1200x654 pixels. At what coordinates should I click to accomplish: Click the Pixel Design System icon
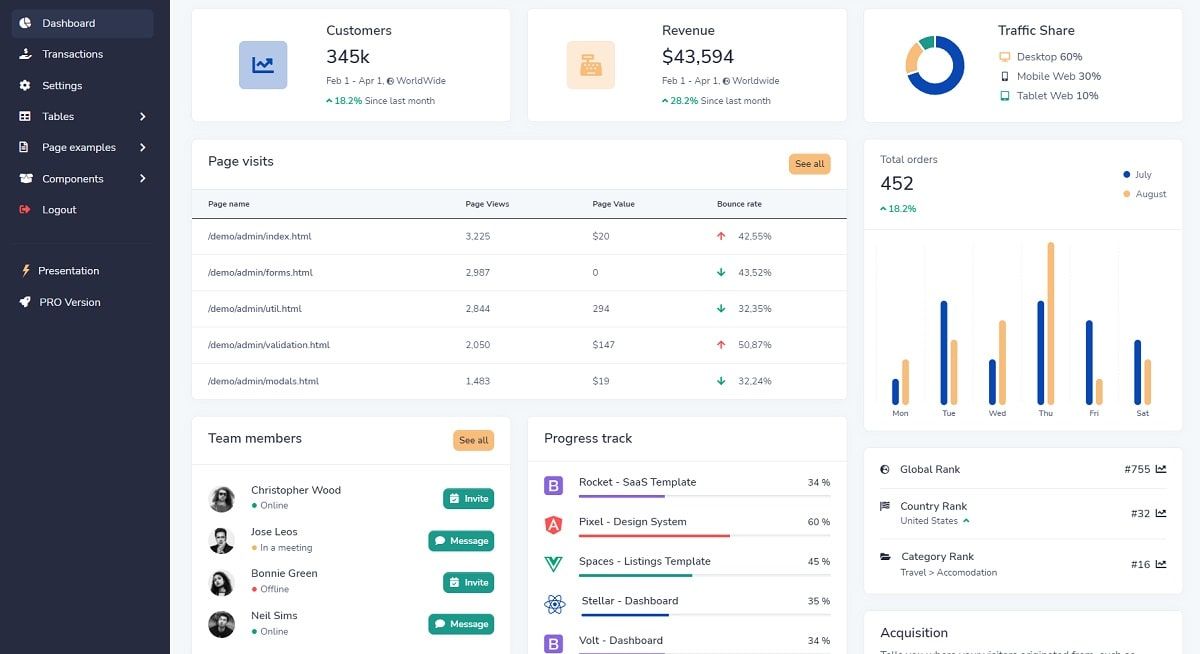(x=553, y=521)
